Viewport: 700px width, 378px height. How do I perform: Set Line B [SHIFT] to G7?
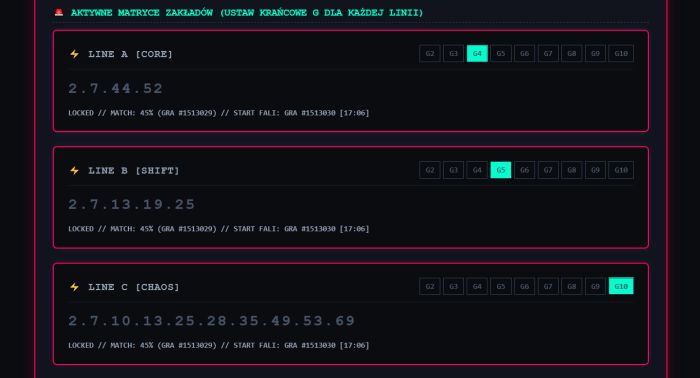(x=548, y=170)
